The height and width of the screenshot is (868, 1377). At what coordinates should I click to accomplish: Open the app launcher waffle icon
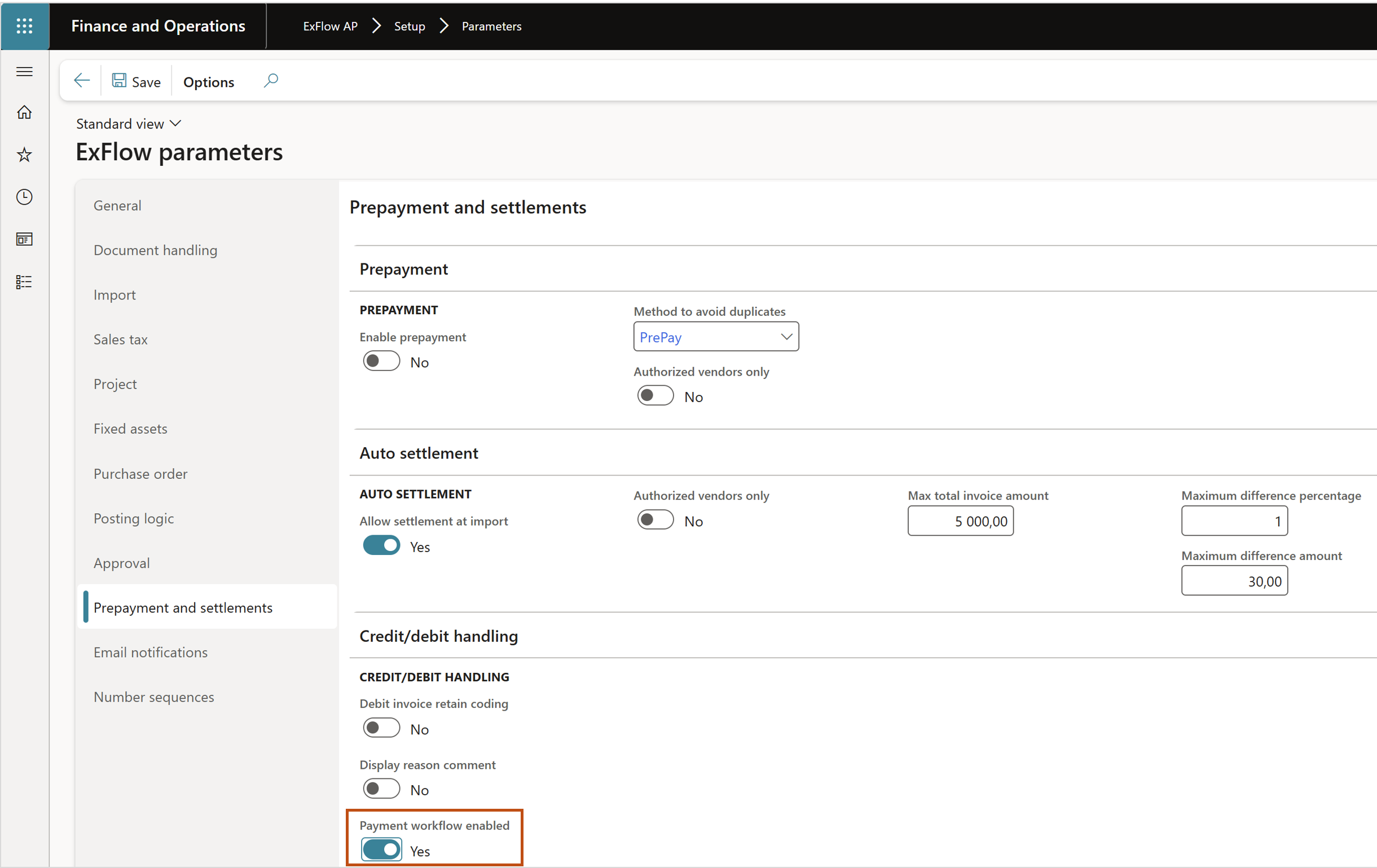click(x=25, y=26)
